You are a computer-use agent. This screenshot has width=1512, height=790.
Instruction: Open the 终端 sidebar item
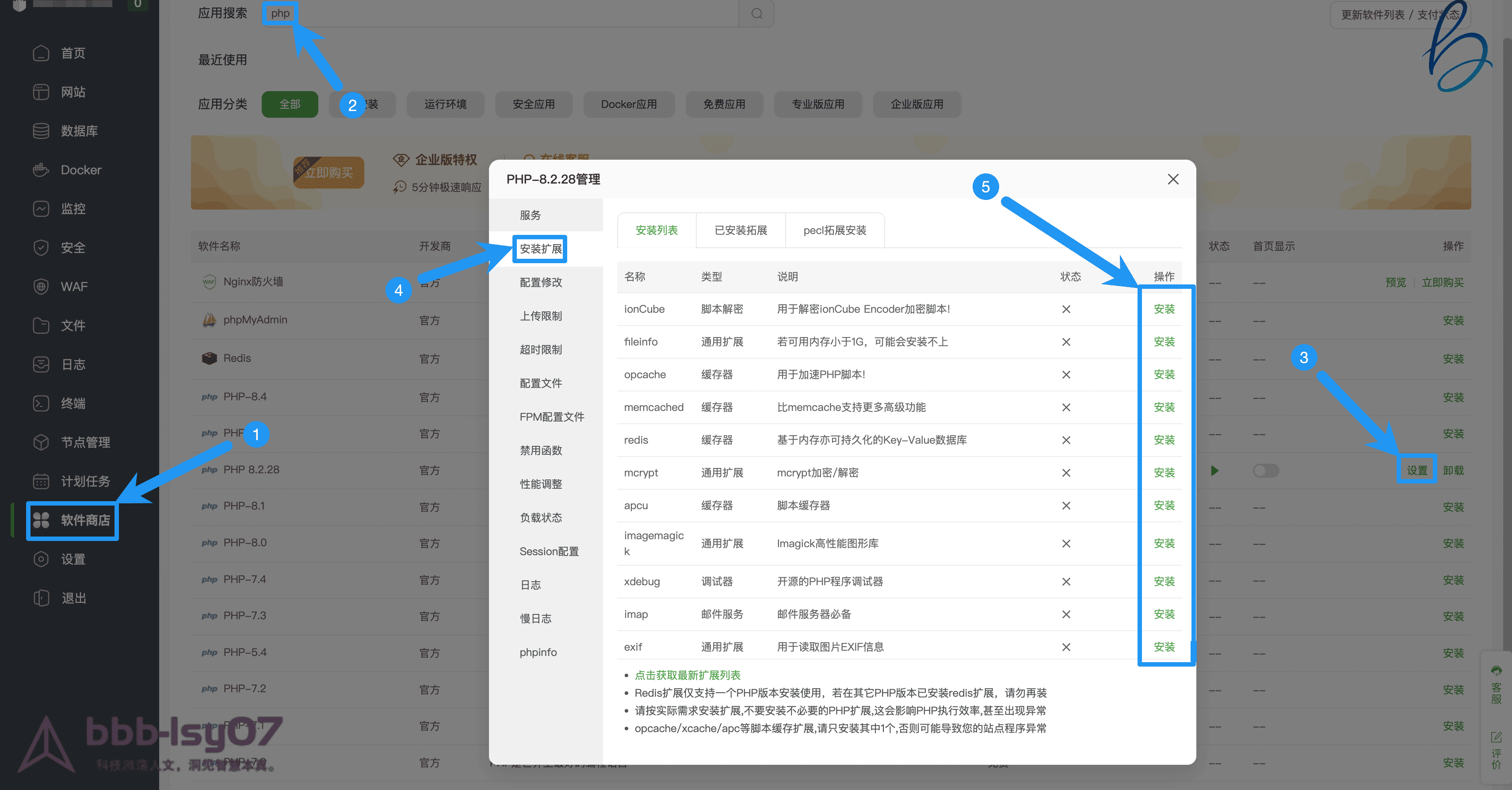click(x=74, y=403)
